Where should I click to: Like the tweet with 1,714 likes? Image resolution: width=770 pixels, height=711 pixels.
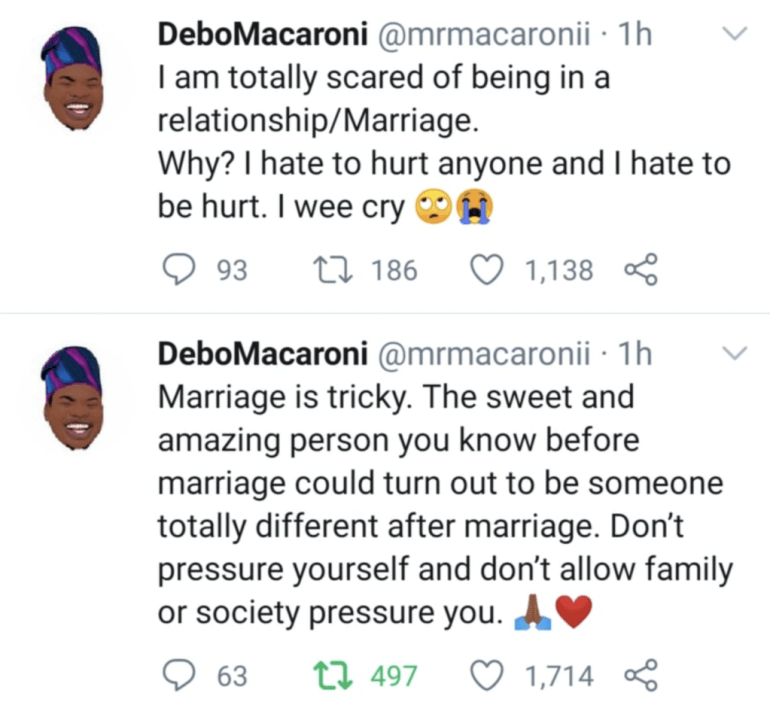click(x=487, y=677)
